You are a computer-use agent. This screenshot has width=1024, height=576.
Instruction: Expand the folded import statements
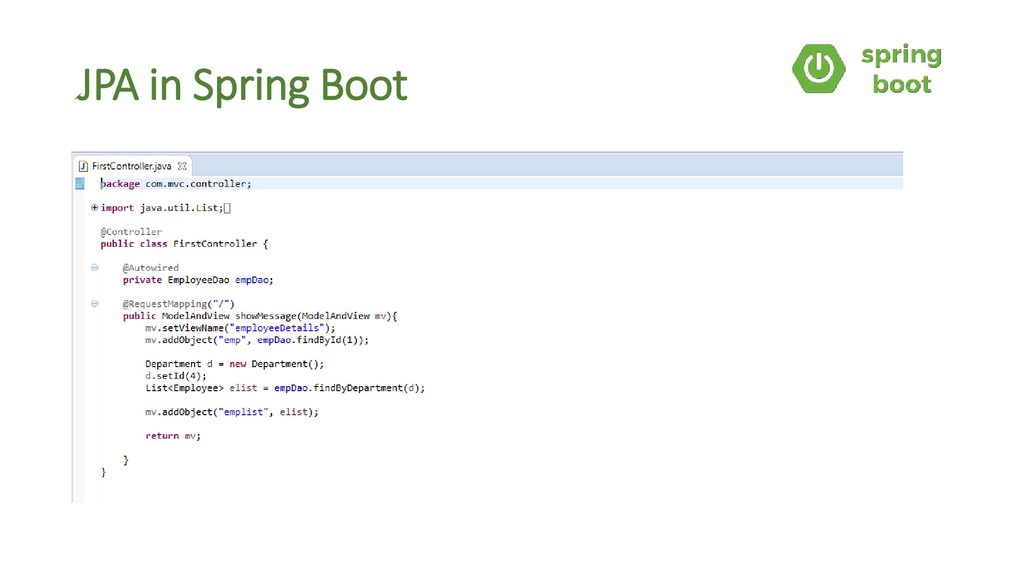(x=94, y=208)
